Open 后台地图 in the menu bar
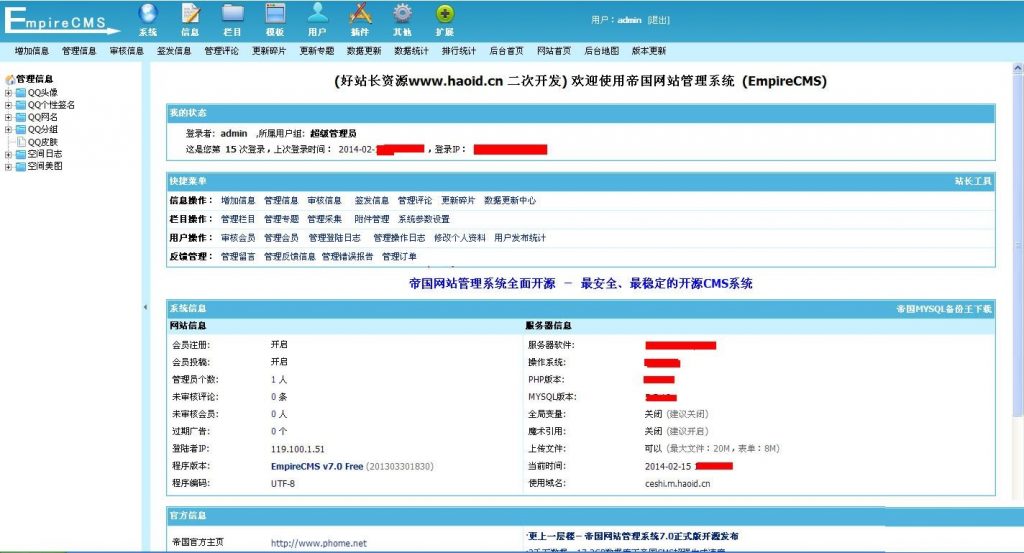This screenshot has width=1024, height=553. pyautogui.click(x=601, y=51)
